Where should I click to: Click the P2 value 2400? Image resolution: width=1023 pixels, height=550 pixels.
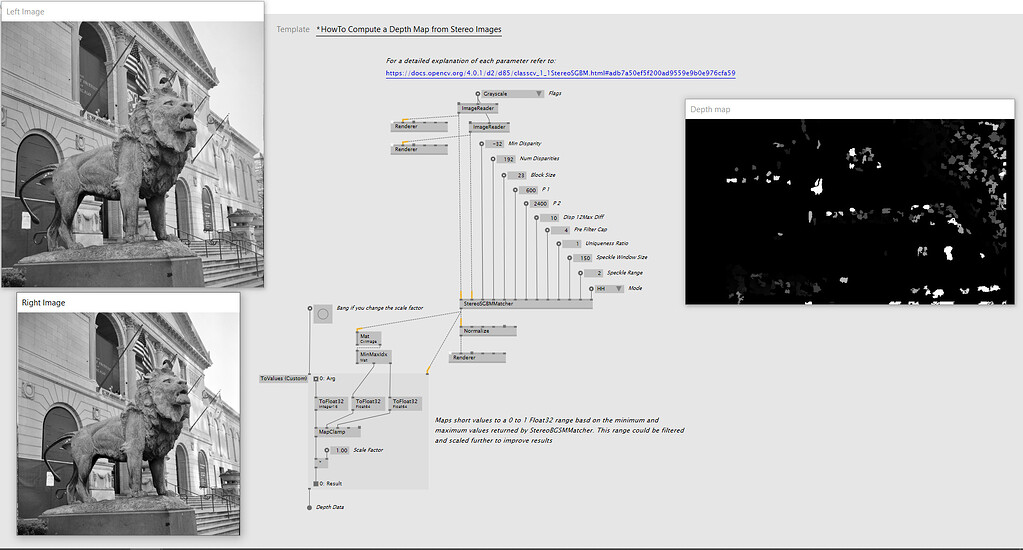tap(540, 204)
